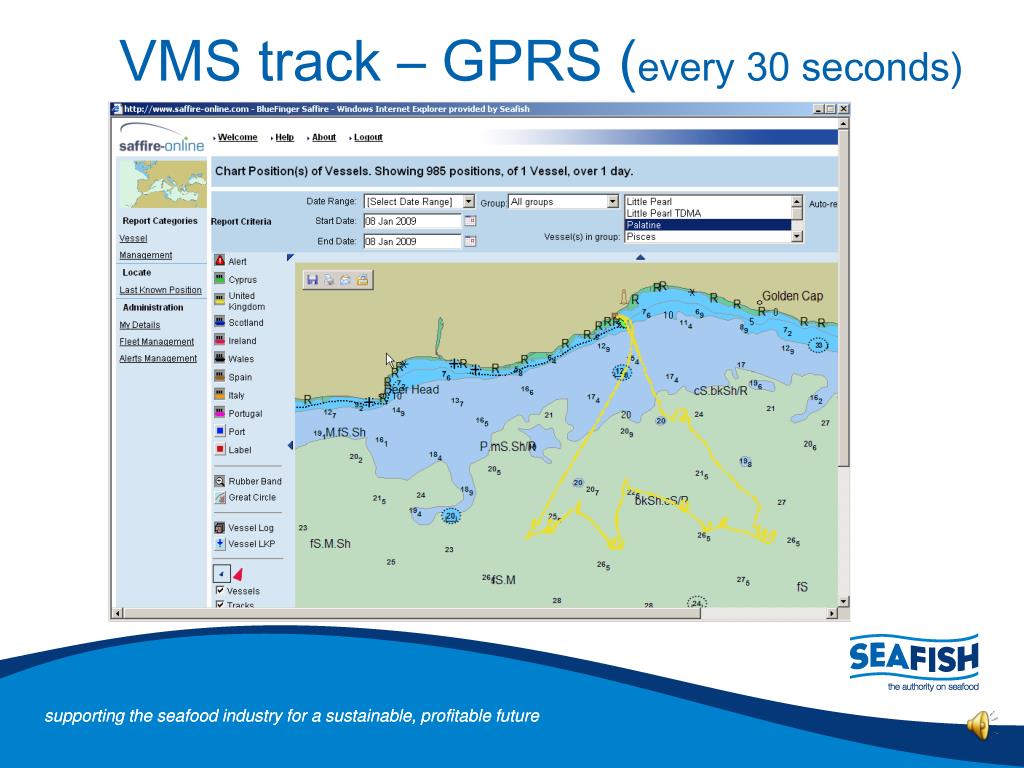1024x768 pixels.
Task: Click the Beer Head map label
Action: pos(412,389)
